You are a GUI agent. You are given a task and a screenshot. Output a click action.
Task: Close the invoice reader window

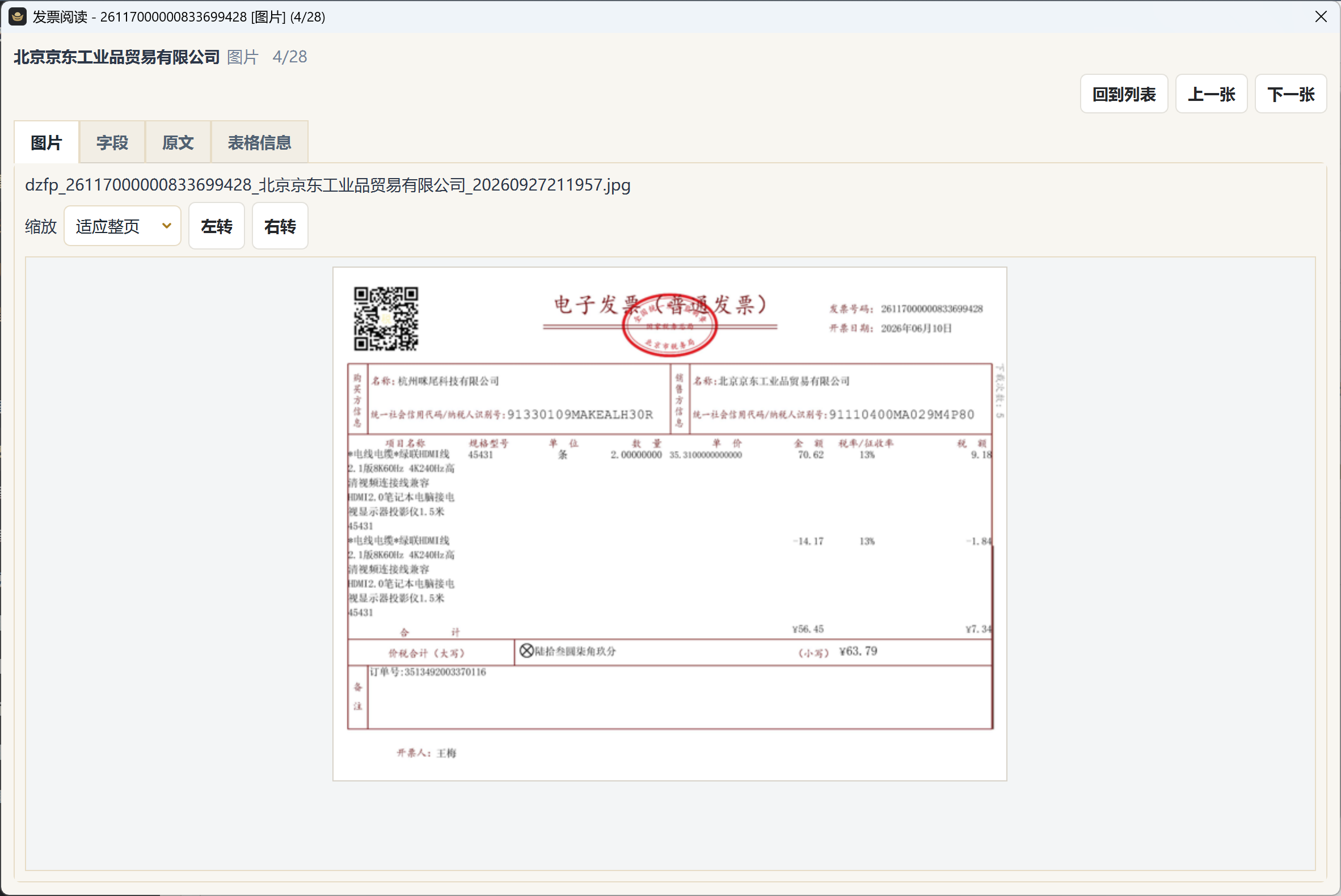coord(1321,16)
